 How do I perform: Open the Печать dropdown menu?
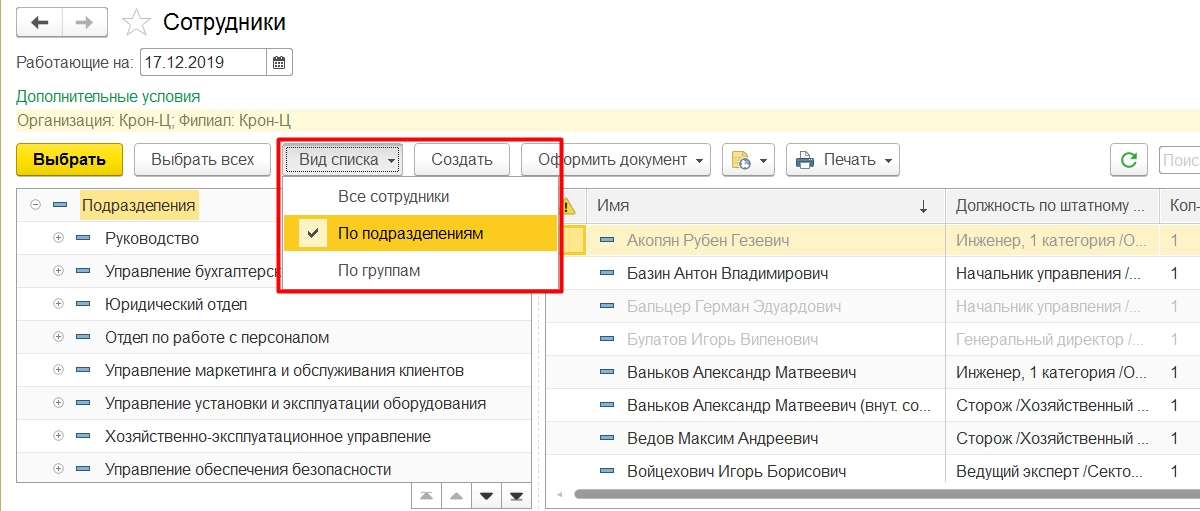[x=843, y=160]
